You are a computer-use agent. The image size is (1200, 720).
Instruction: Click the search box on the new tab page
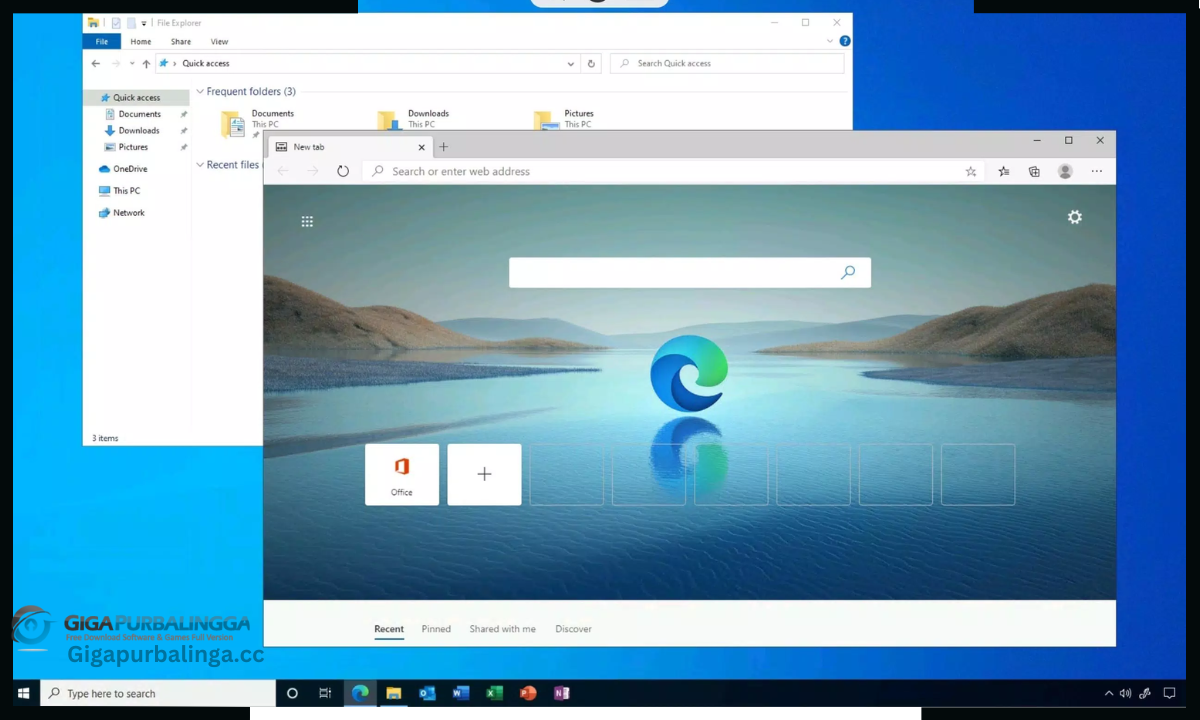690,273
